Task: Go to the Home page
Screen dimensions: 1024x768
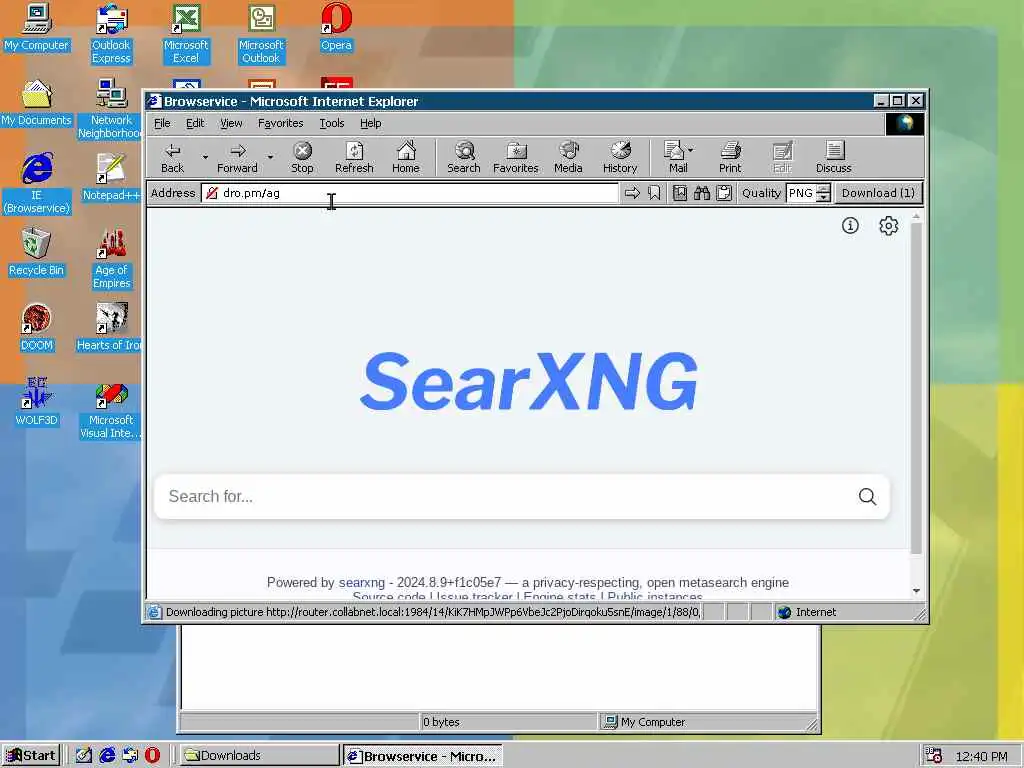Action: click(406, 158)
